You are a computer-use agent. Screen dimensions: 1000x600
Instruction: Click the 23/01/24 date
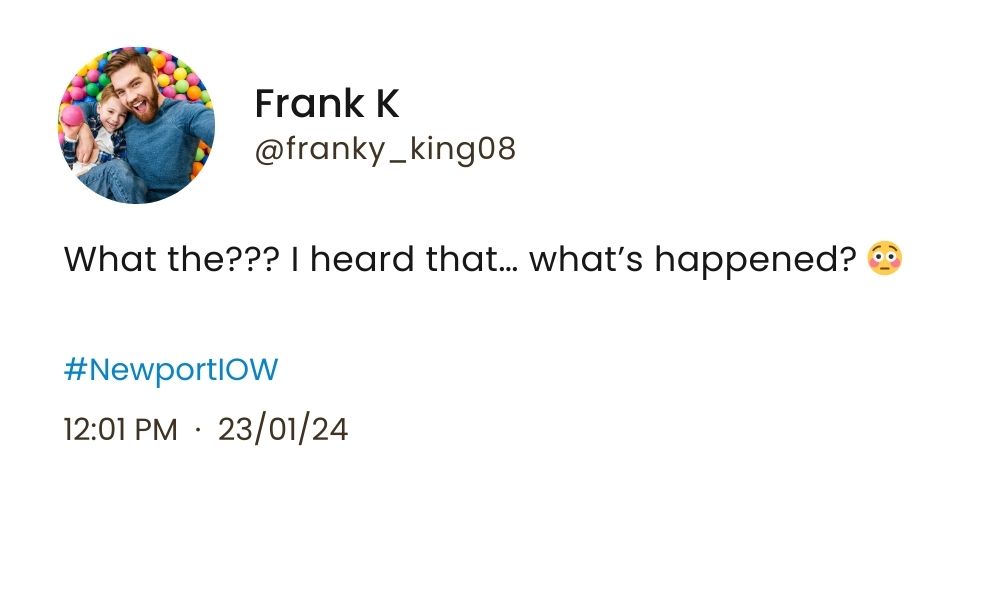283,430
